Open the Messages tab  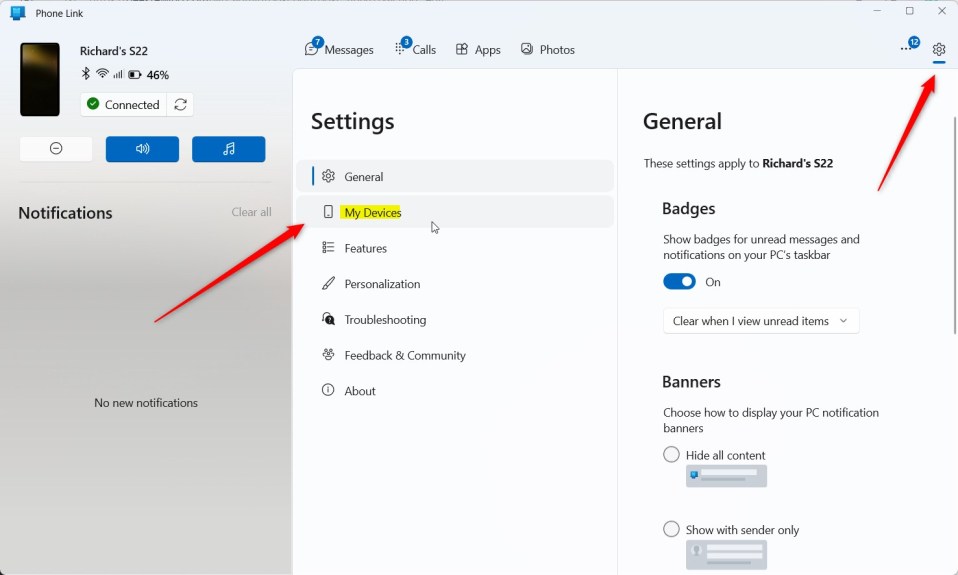[x=339, y=49]
